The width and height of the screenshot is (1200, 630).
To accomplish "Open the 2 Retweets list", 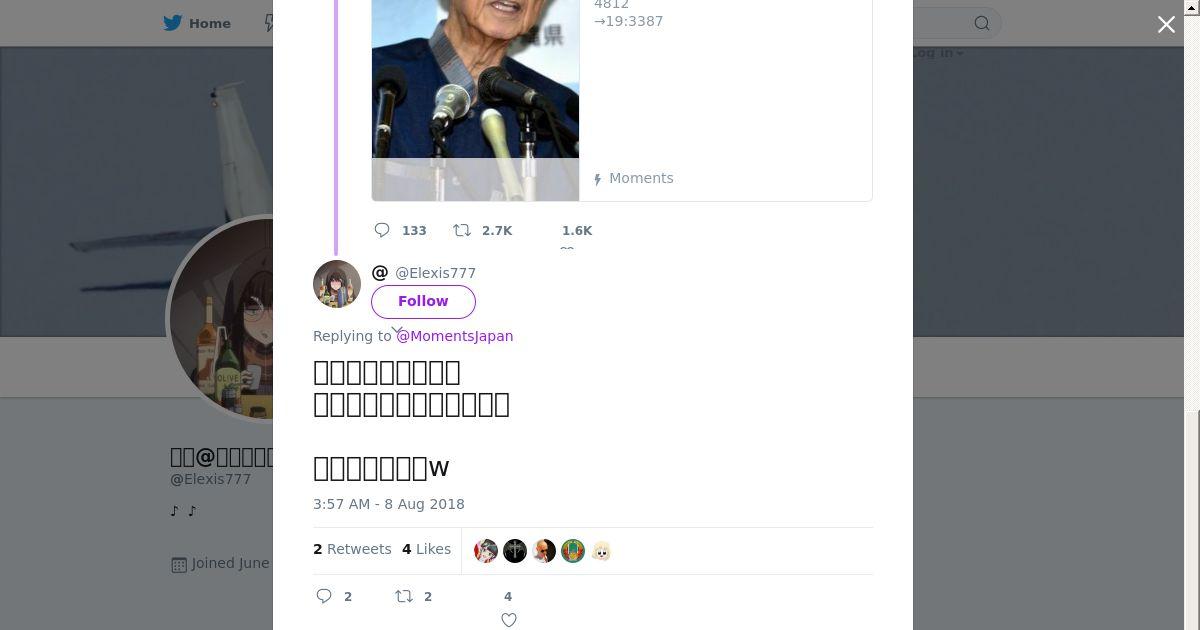I will click(352, 549).
